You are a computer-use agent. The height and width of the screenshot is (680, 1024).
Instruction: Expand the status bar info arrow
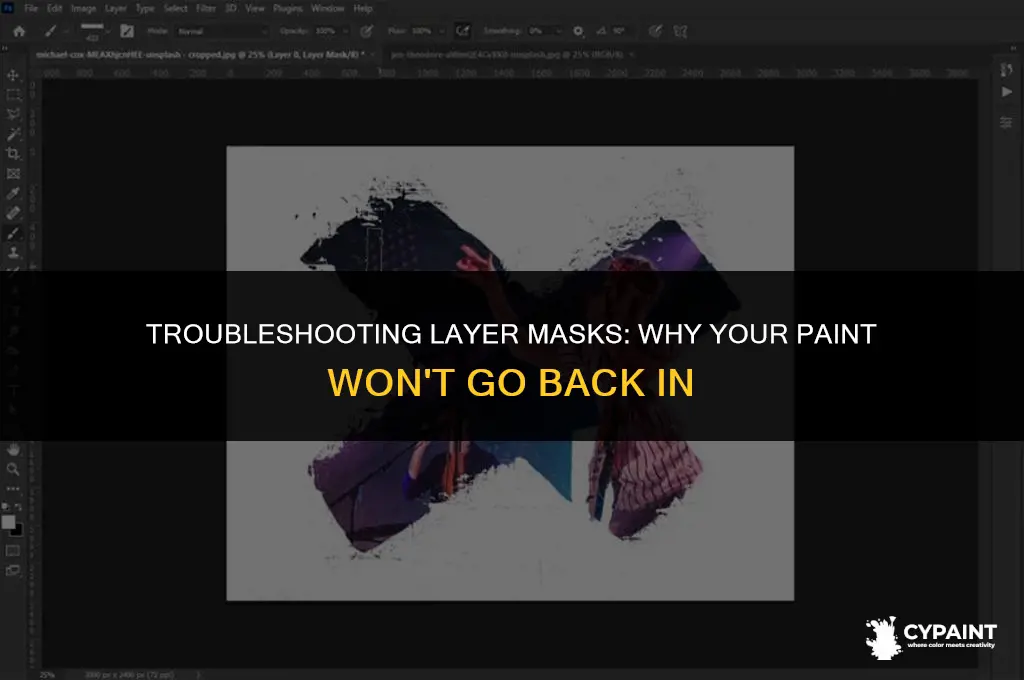(x=199, y=674)
